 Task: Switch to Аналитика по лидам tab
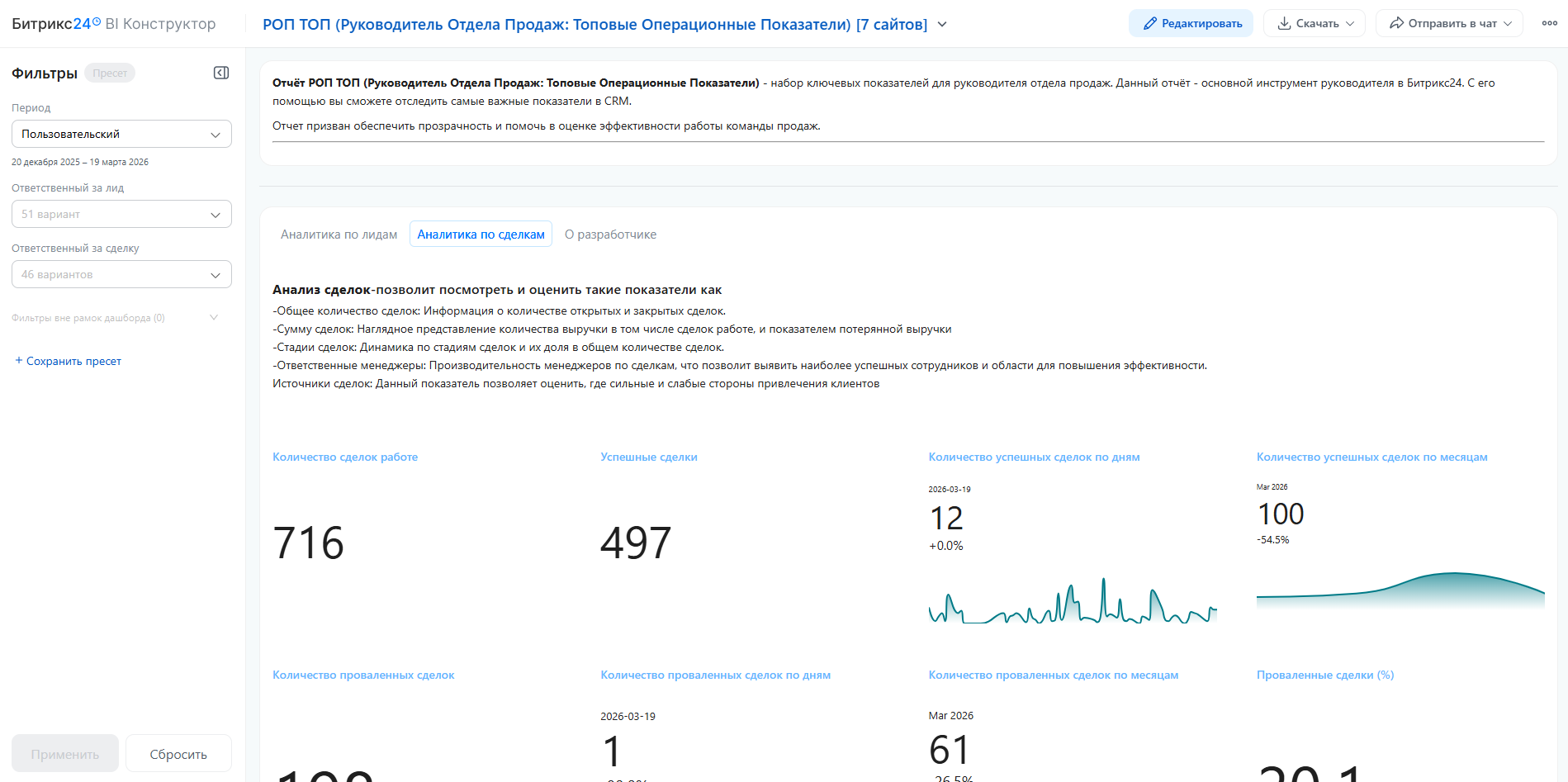[339, 235]
